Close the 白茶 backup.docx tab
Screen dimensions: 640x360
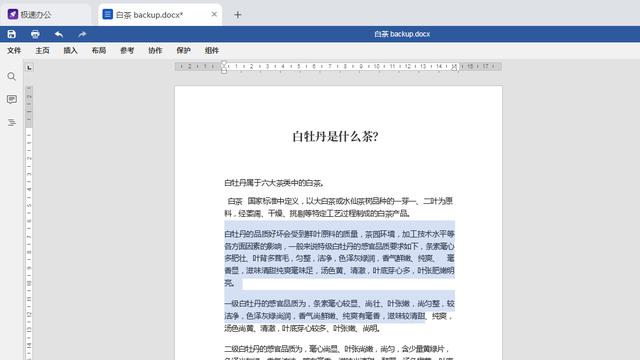point(214,14)
